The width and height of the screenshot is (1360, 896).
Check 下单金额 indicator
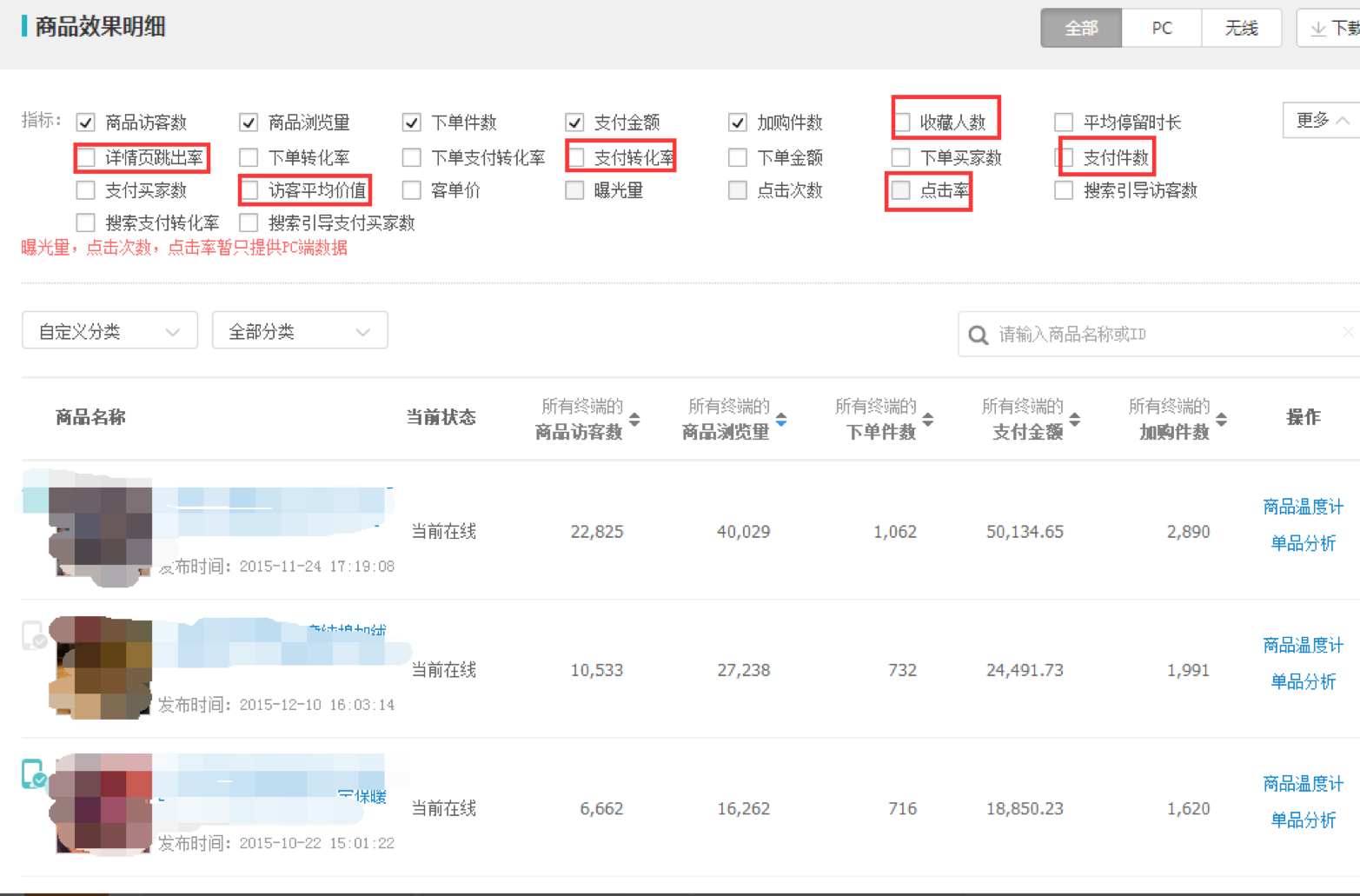(738, 157)
